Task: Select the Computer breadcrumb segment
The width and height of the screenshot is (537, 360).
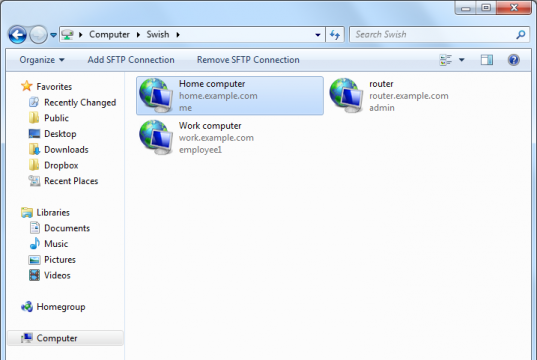Action: 109,34
